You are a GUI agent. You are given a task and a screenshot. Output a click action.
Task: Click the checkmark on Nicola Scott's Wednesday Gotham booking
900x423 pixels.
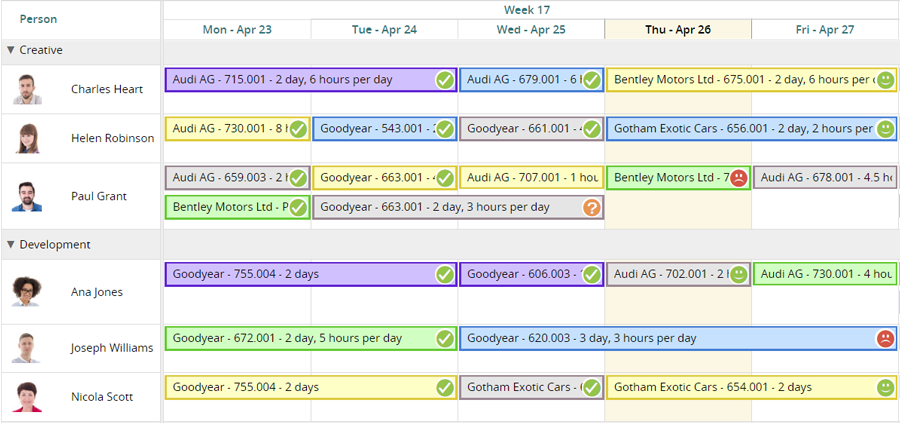592,387
